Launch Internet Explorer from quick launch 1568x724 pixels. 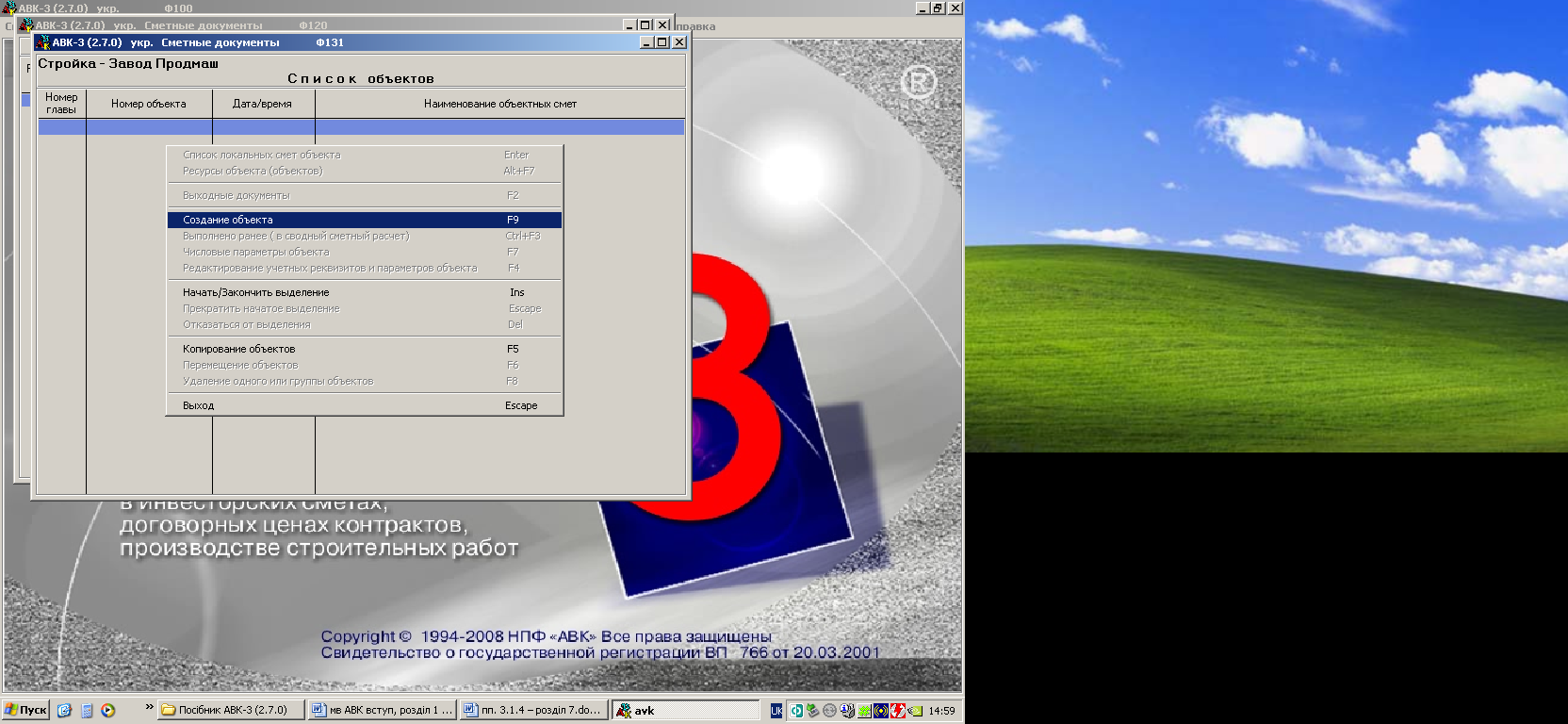point(64,711)
